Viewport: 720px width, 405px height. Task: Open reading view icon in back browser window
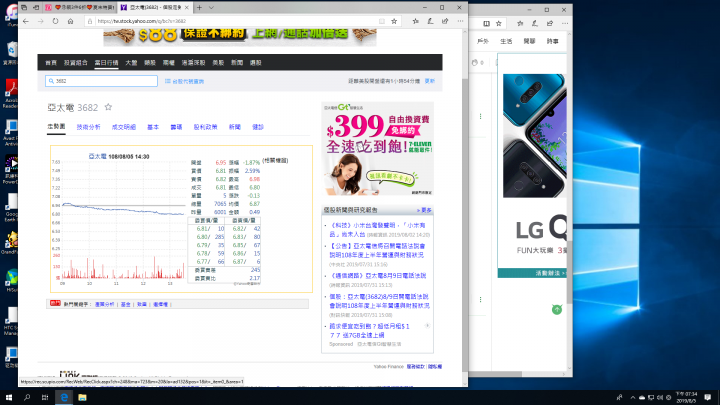pyautogui.click(x=486, y=23)
